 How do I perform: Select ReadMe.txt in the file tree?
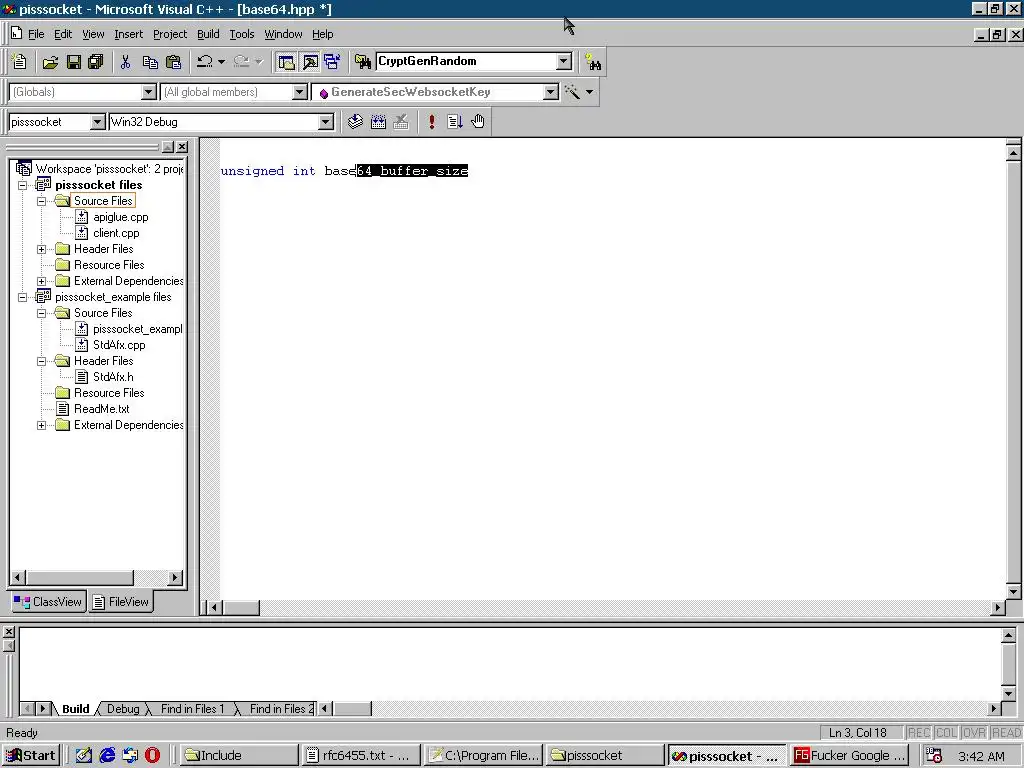coord(101,409)
